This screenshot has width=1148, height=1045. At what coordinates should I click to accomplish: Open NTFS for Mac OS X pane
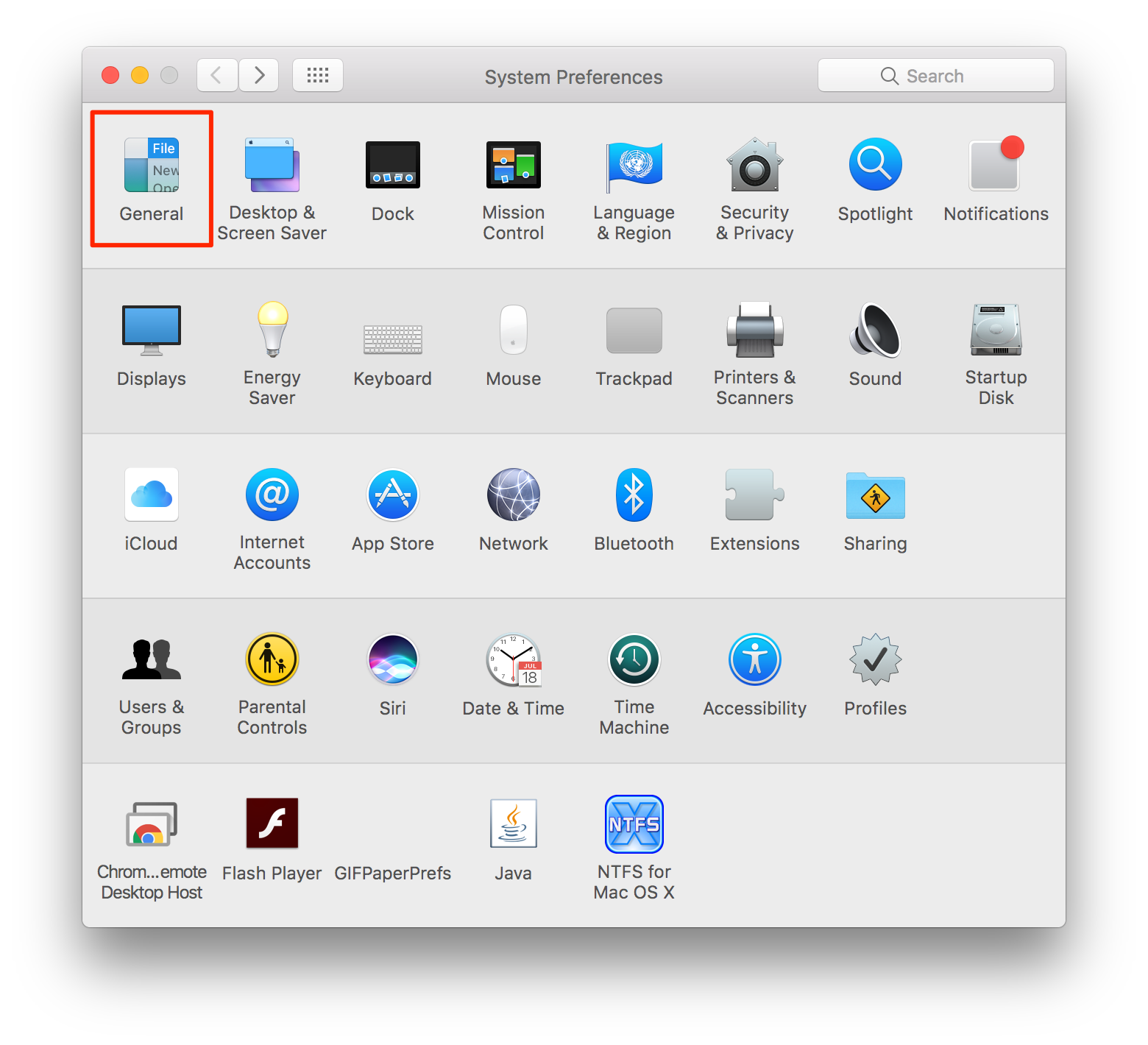634,849
